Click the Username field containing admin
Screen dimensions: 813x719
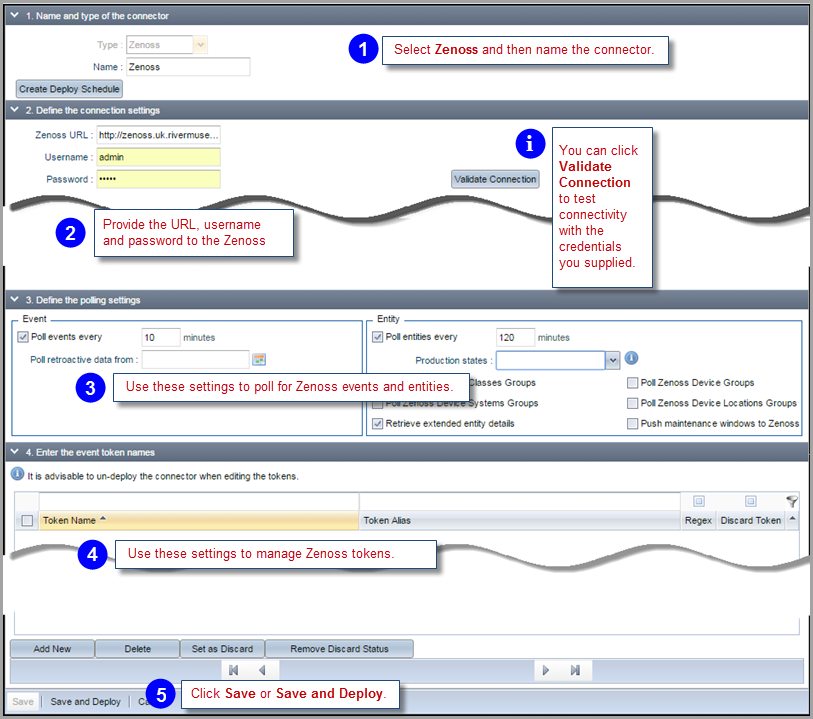click(159, 157)
